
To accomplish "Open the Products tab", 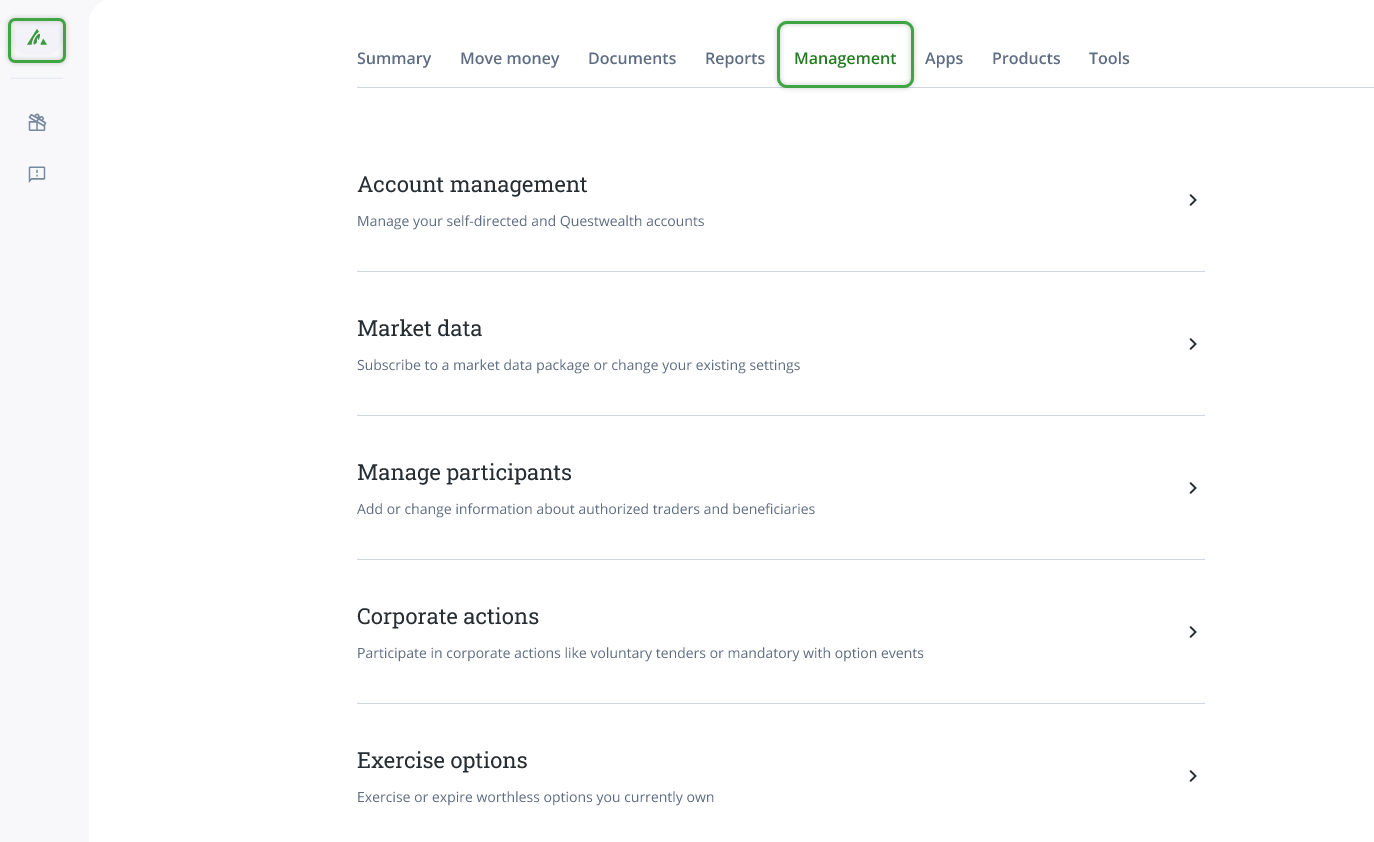I will tap(1026, 58).
